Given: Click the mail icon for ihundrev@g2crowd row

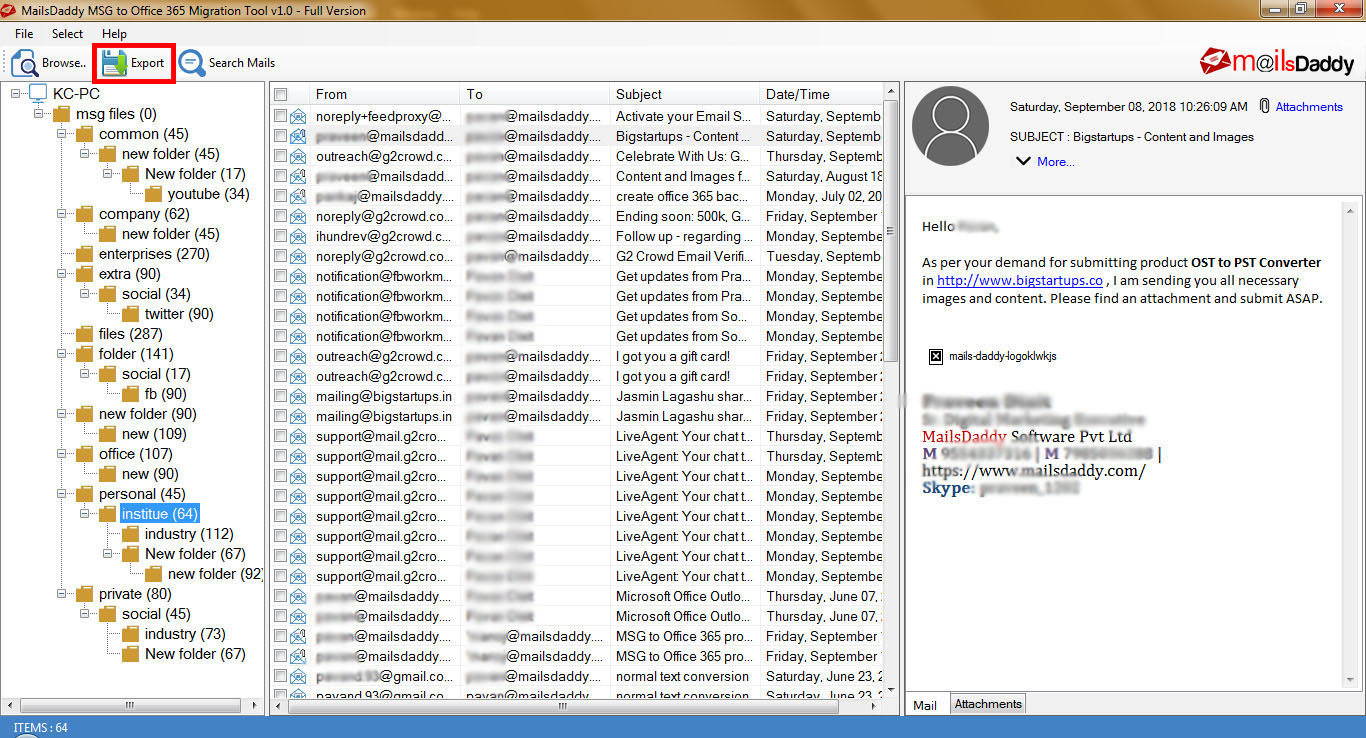Looking at the screenshot, I should click(x=298, y=236).
